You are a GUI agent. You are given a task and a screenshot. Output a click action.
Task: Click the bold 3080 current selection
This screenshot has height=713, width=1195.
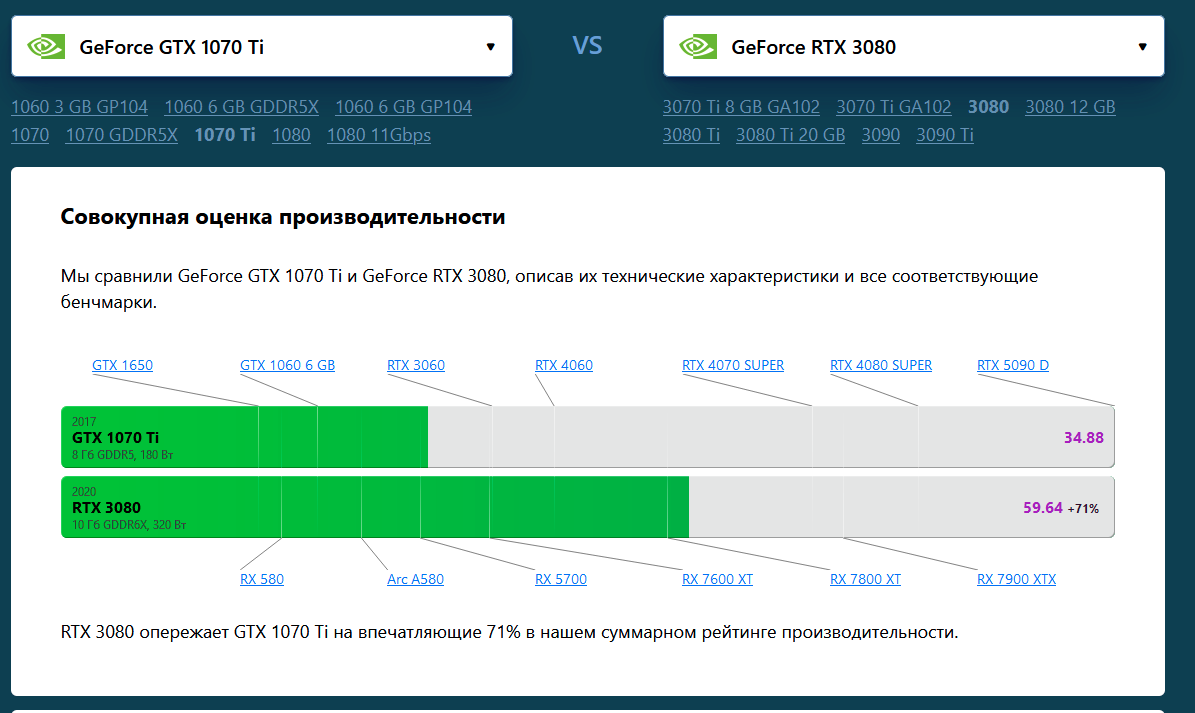(988, 107)
